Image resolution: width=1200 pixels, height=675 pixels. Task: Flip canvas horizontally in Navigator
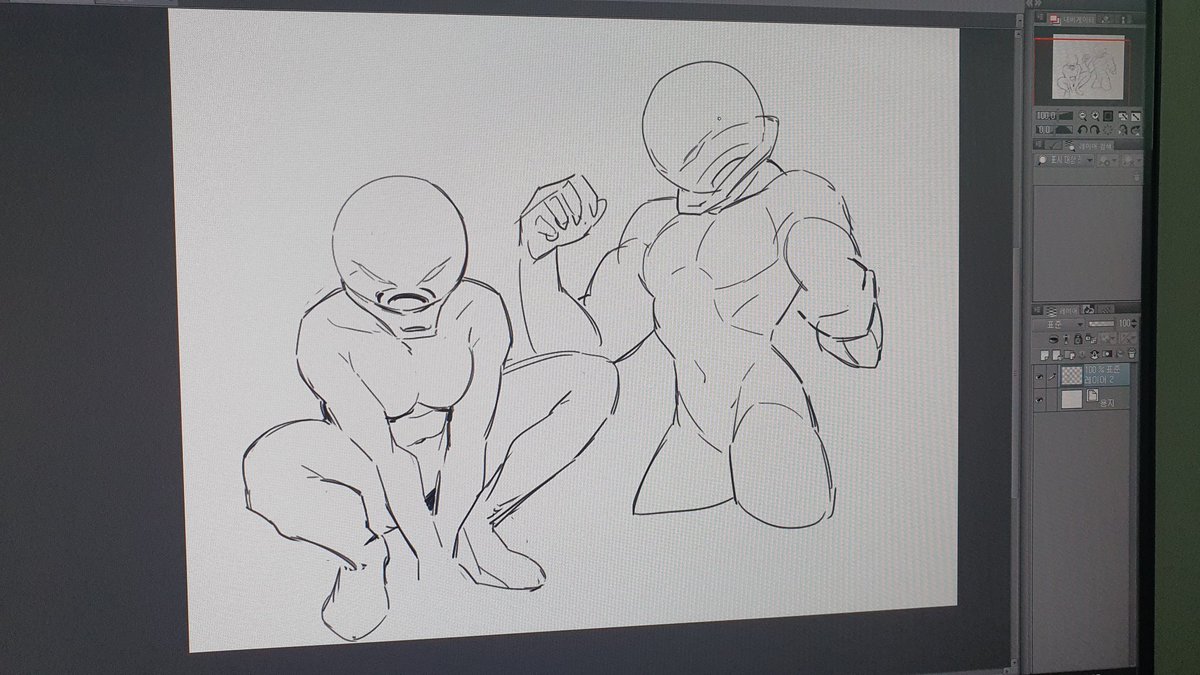(1123, 130)
